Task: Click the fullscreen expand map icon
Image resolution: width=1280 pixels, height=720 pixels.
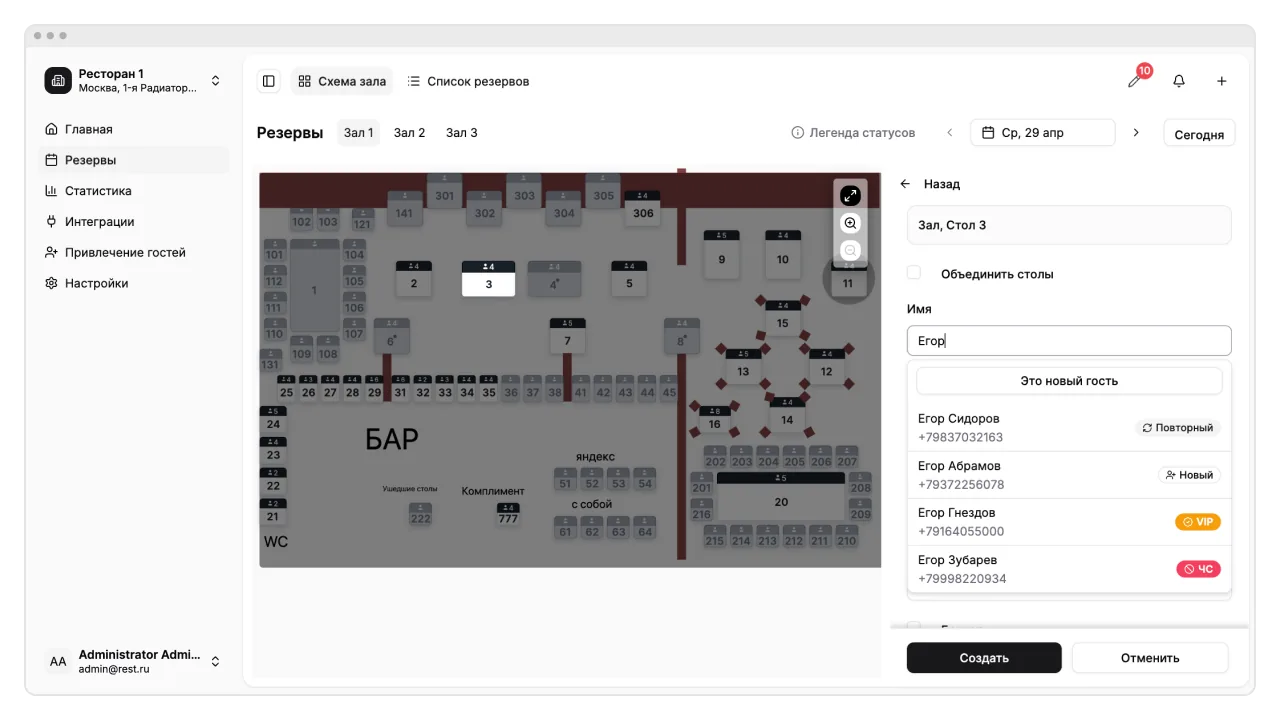Action: pyautogui.click(x=850, y=196)
